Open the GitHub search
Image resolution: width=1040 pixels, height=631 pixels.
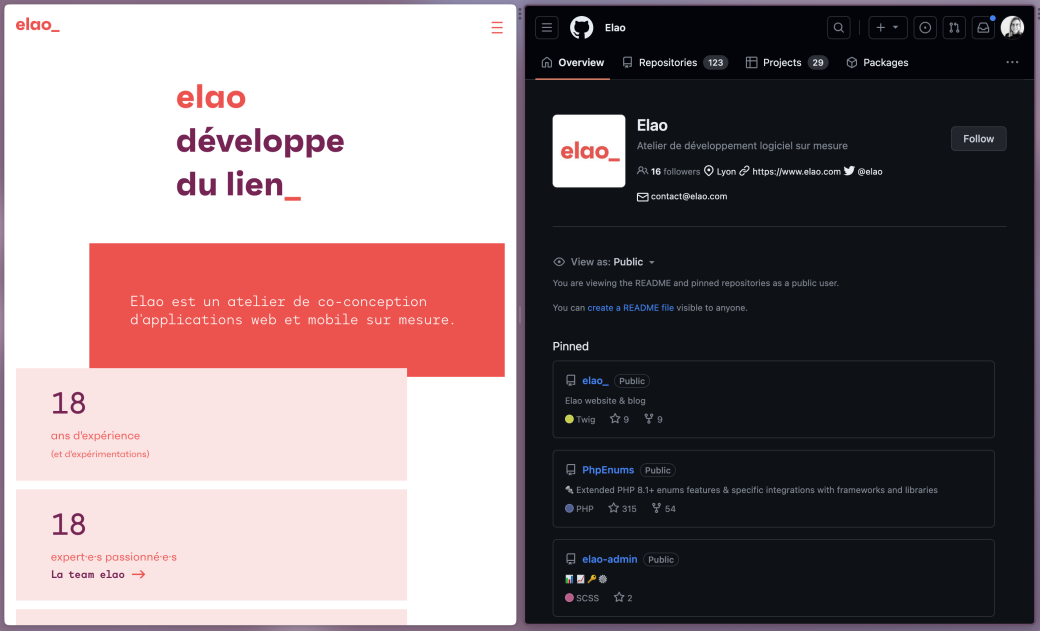[x=838, y=28]
